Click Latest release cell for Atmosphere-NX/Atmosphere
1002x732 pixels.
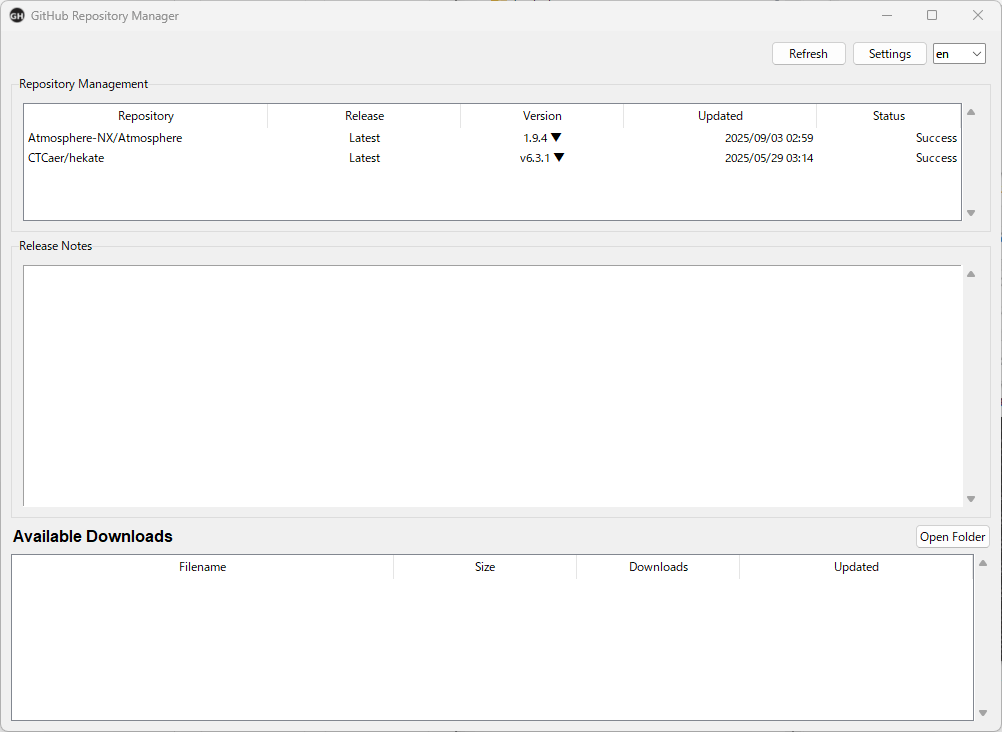(364, 138)
